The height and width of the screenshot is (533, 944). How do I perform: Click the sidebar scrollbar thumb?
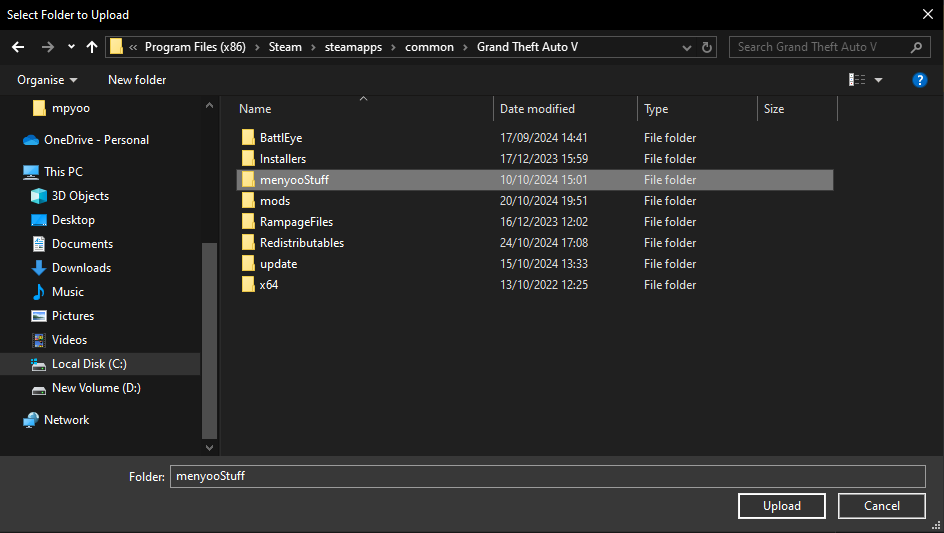click(210, 340)
